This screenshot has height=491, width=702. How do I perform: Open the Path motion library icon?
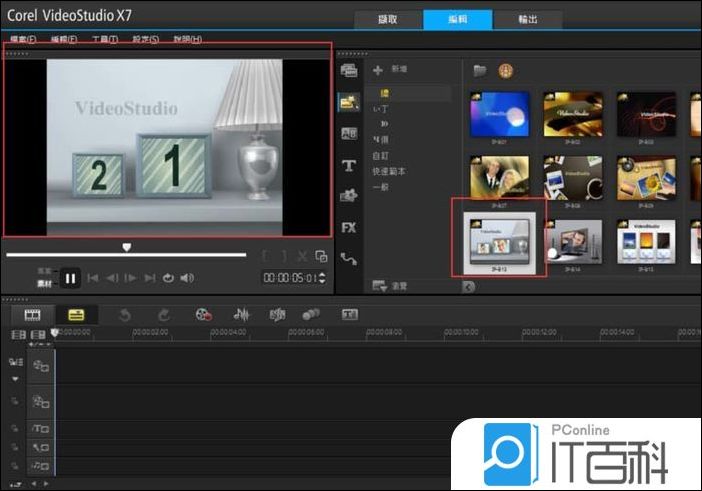coord(349,259)
